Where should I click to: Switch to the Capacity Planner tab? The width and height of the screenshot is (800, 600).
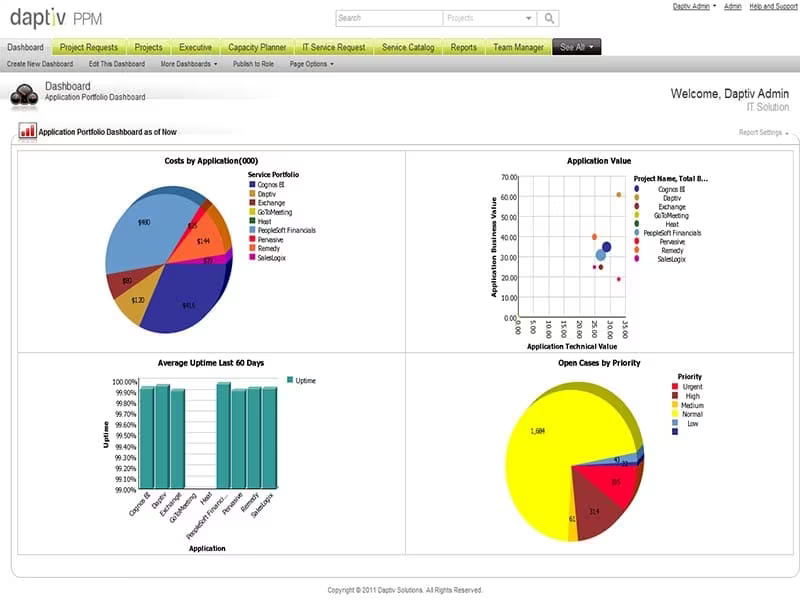coord(257,47)
